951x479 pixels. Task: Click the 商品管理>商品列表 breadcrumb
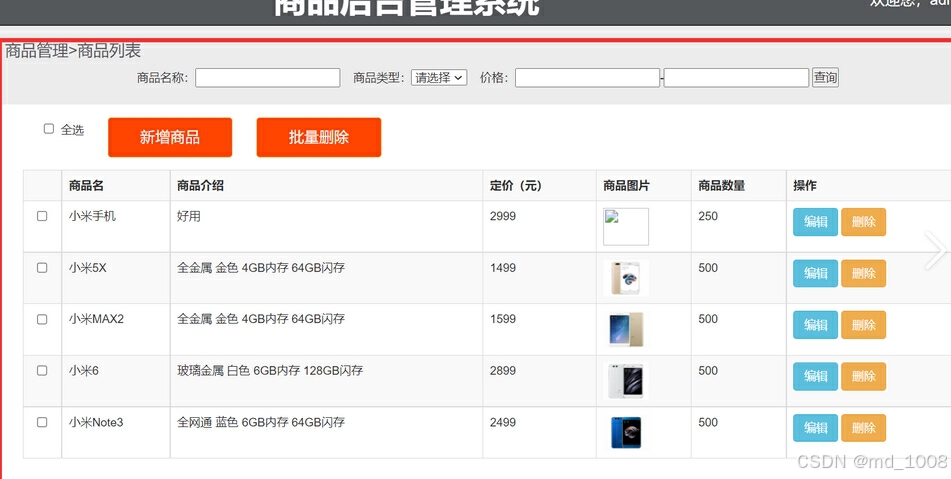[73, 51]
